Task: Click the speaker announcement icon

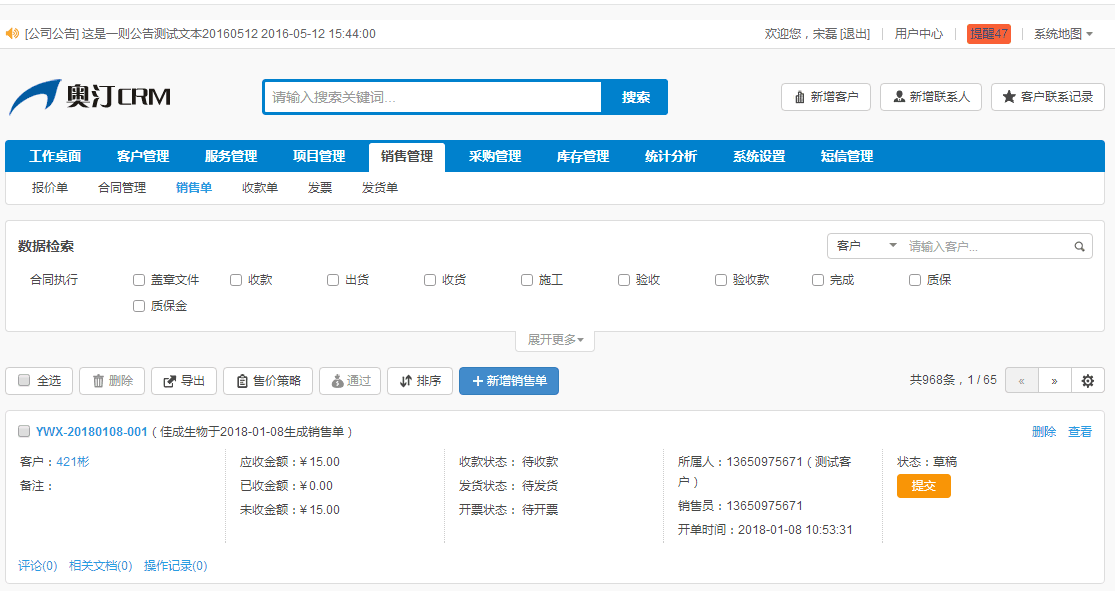Action: pyautogui.click(x=12, y=34)
